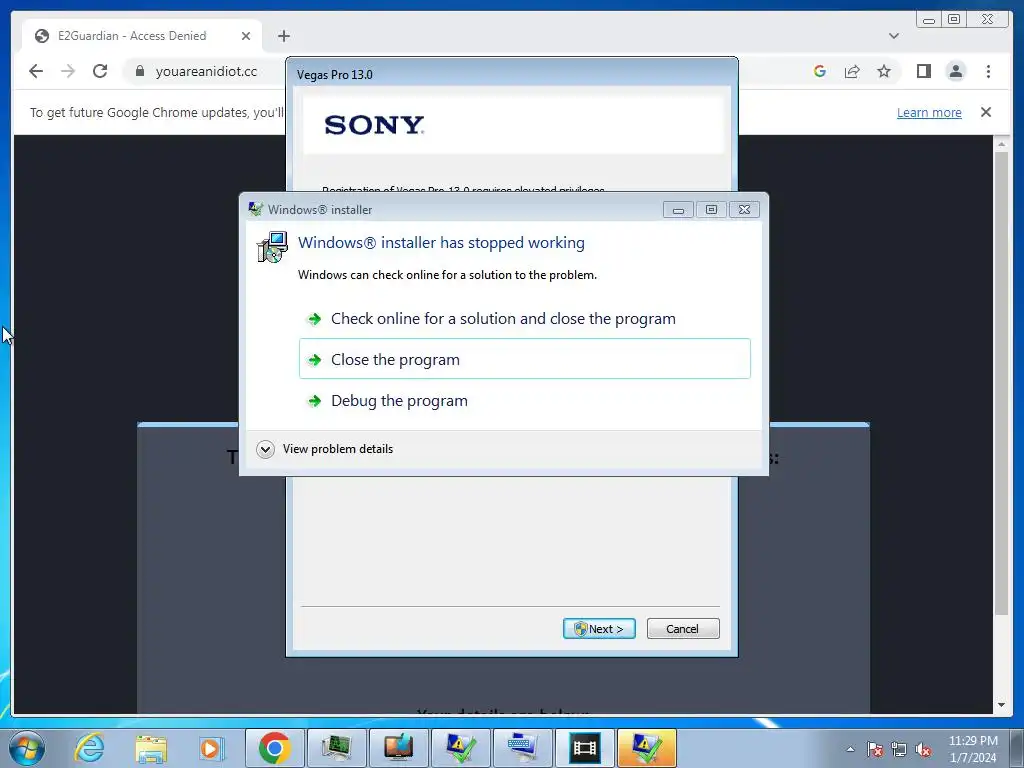Close the E2Guardian - Access Denied tab
The height and width of the screenshot is (768, 1024).
pyautogui.click(x=246, y=36)
